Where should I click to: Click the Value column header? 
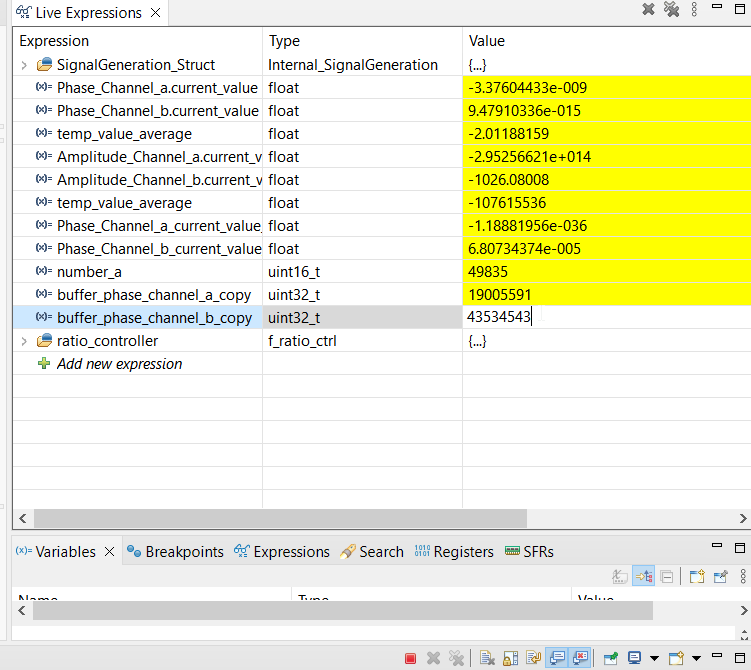click(x=606, y=41)
